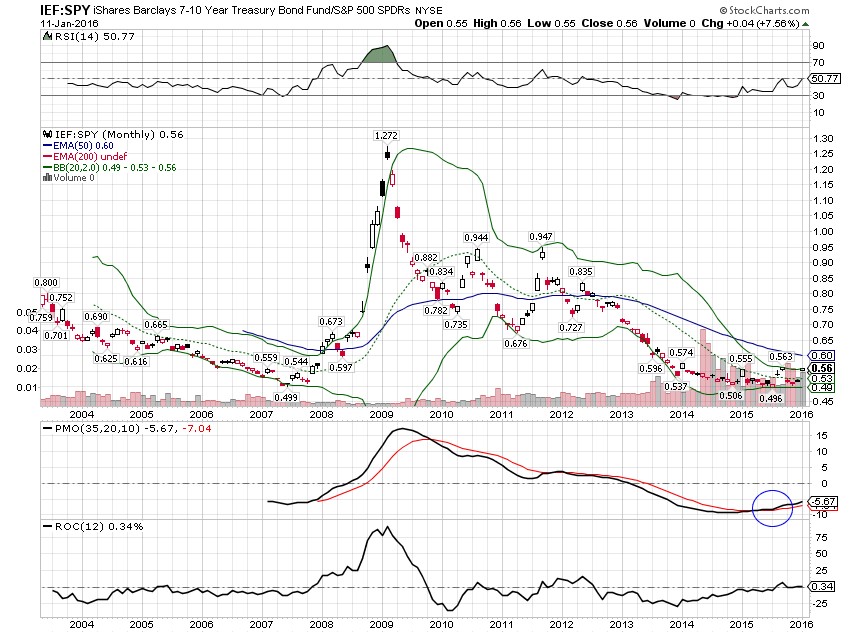Click the 0.727 price label

[x=571, y=327]
